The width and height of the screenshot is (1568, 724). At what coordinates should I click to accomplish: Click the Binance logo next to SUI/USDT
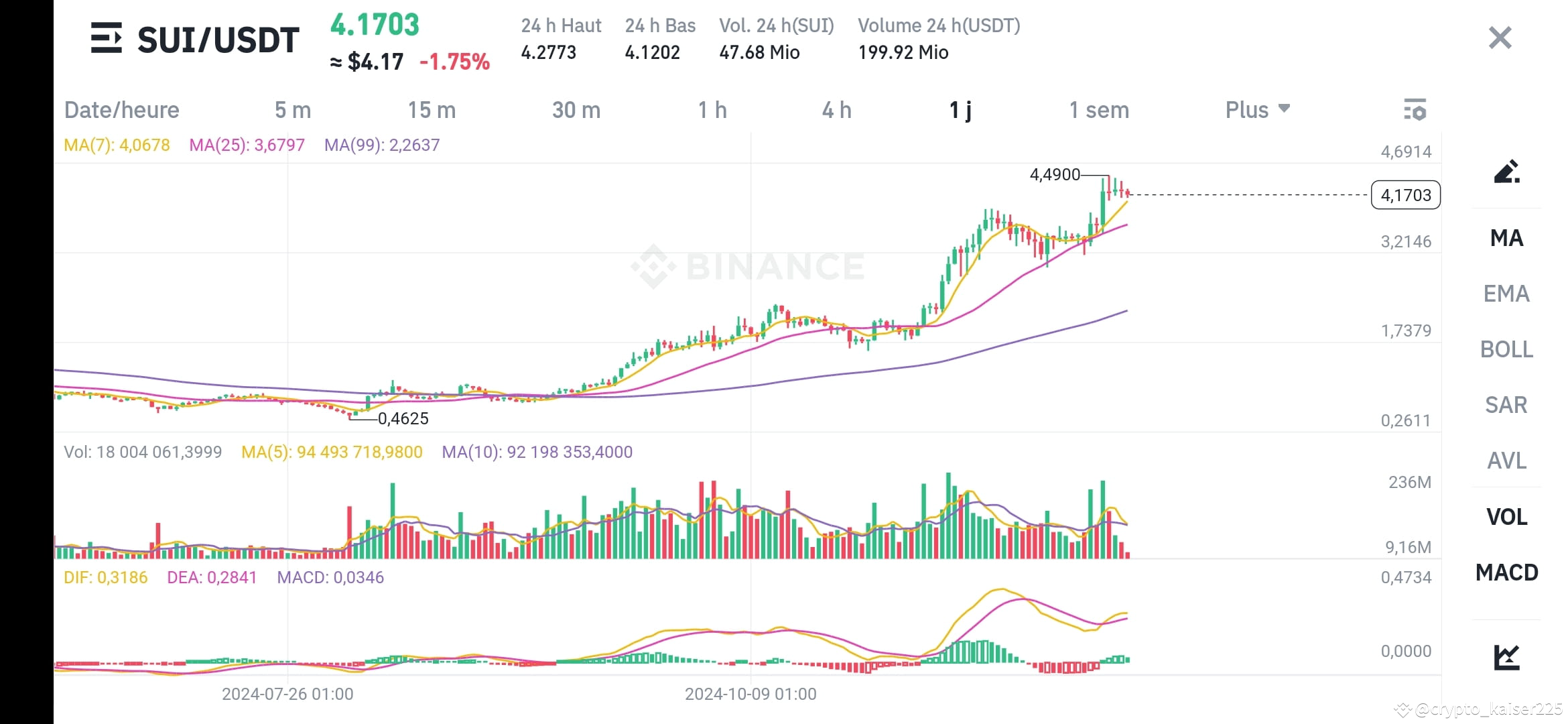[x=107, y=38]
